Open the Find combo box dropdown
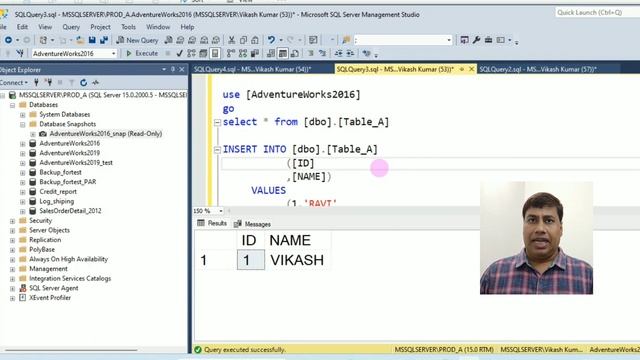The image size is (640, 360). coord(449,40)
